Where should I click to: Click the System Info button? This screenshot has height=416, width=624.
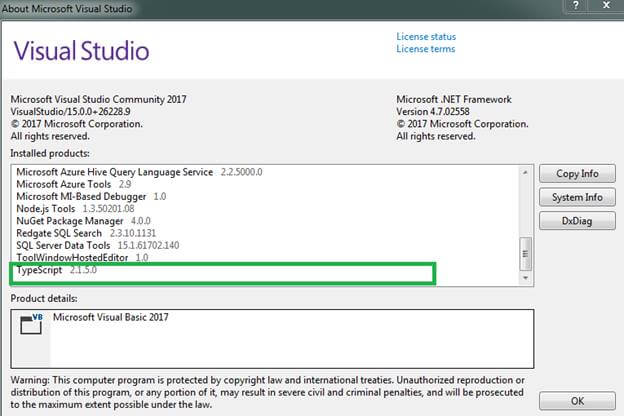[577, 197]
